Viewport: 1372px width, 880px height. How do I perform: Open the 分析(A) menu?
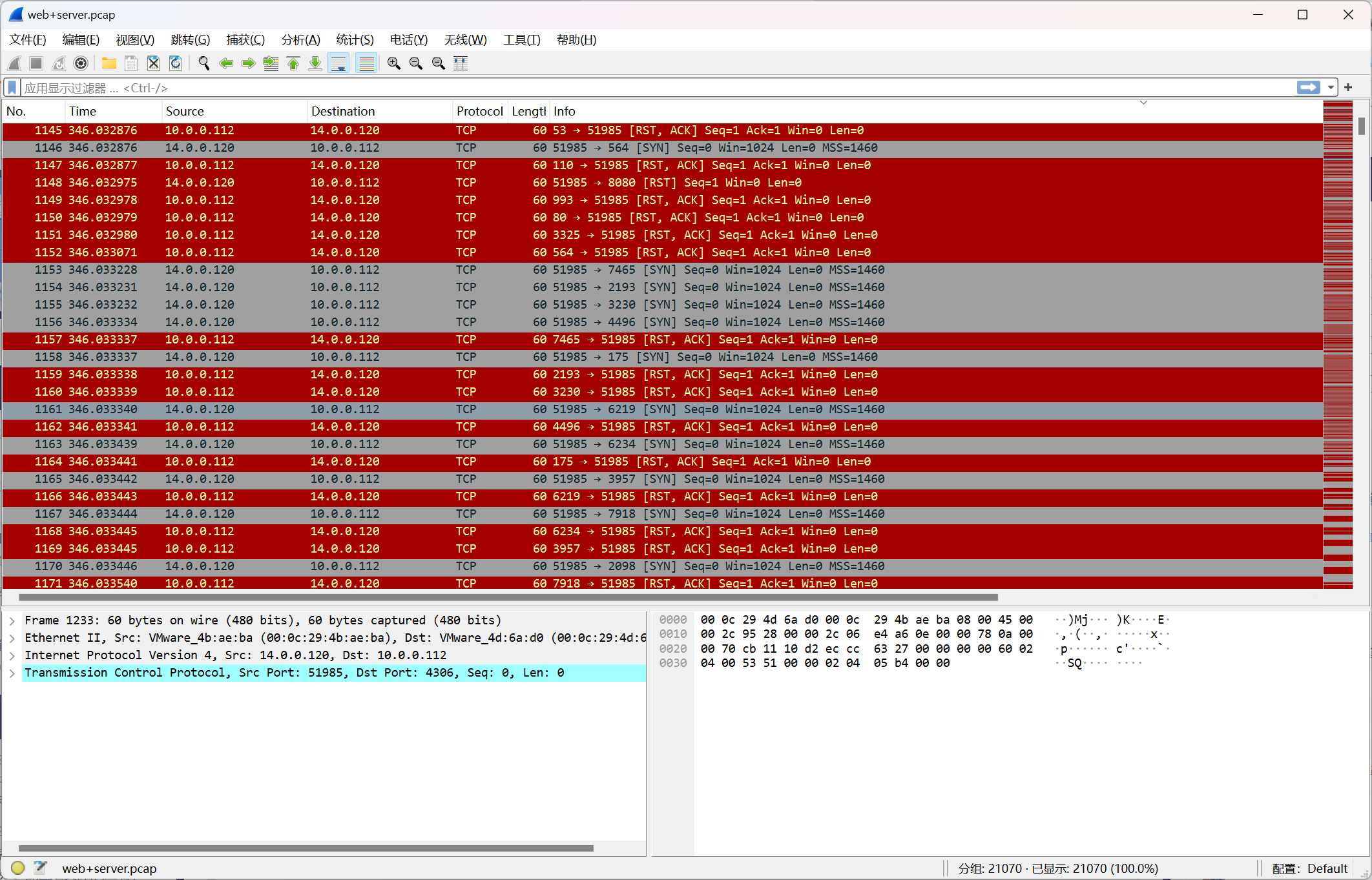click(300, 40)
